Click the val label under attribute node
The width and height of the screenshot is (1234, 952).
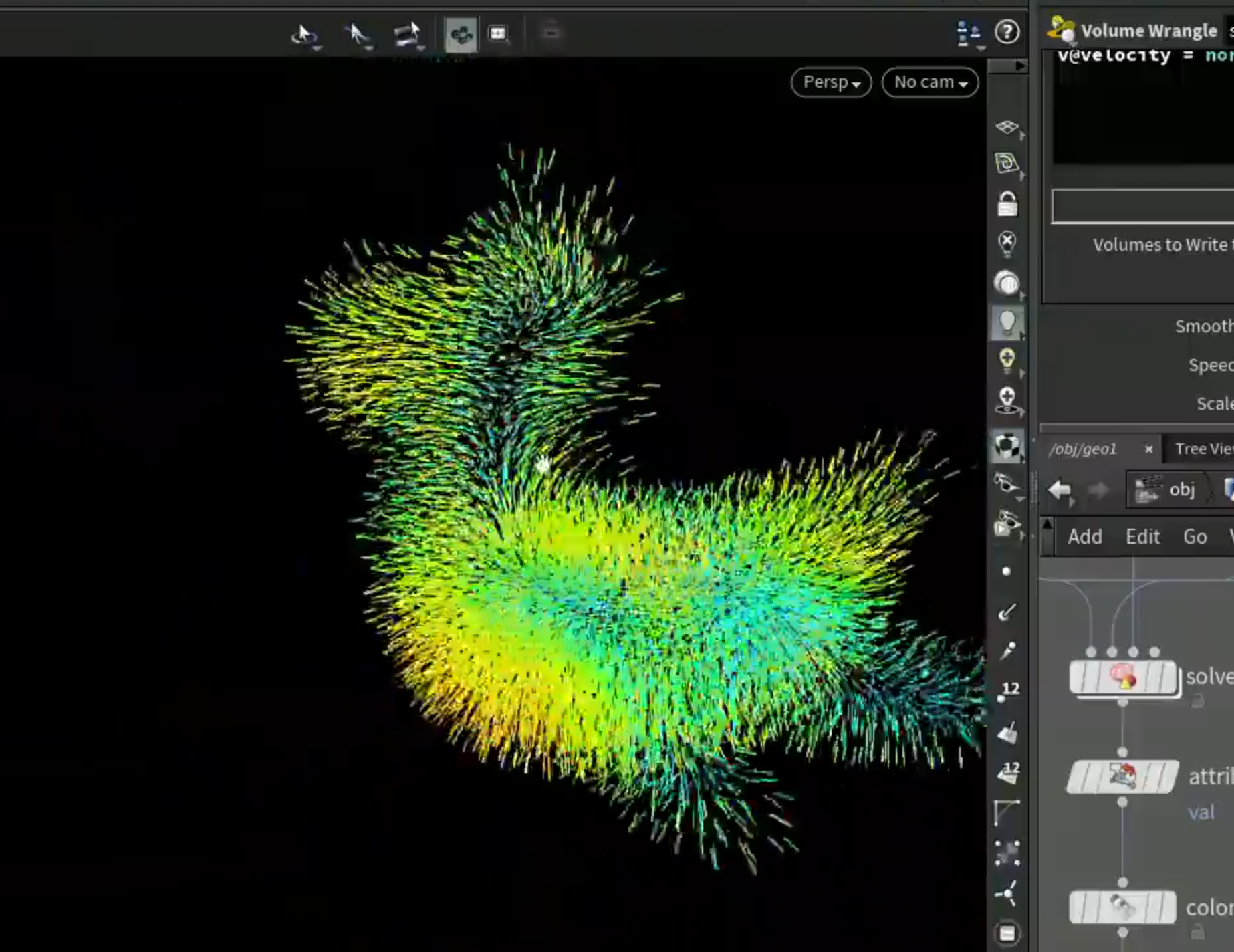coord(1201,812)
